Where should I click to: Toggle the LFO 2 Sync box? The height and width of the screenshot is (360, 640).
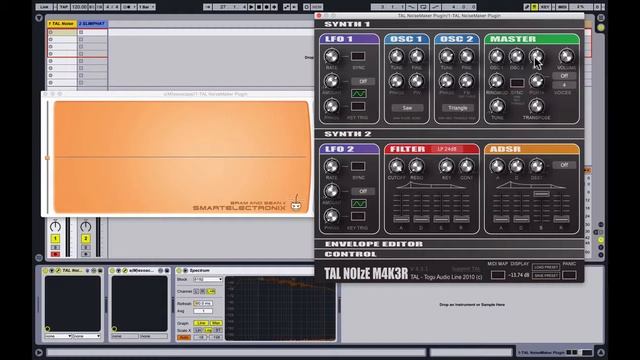coord(358,167)
